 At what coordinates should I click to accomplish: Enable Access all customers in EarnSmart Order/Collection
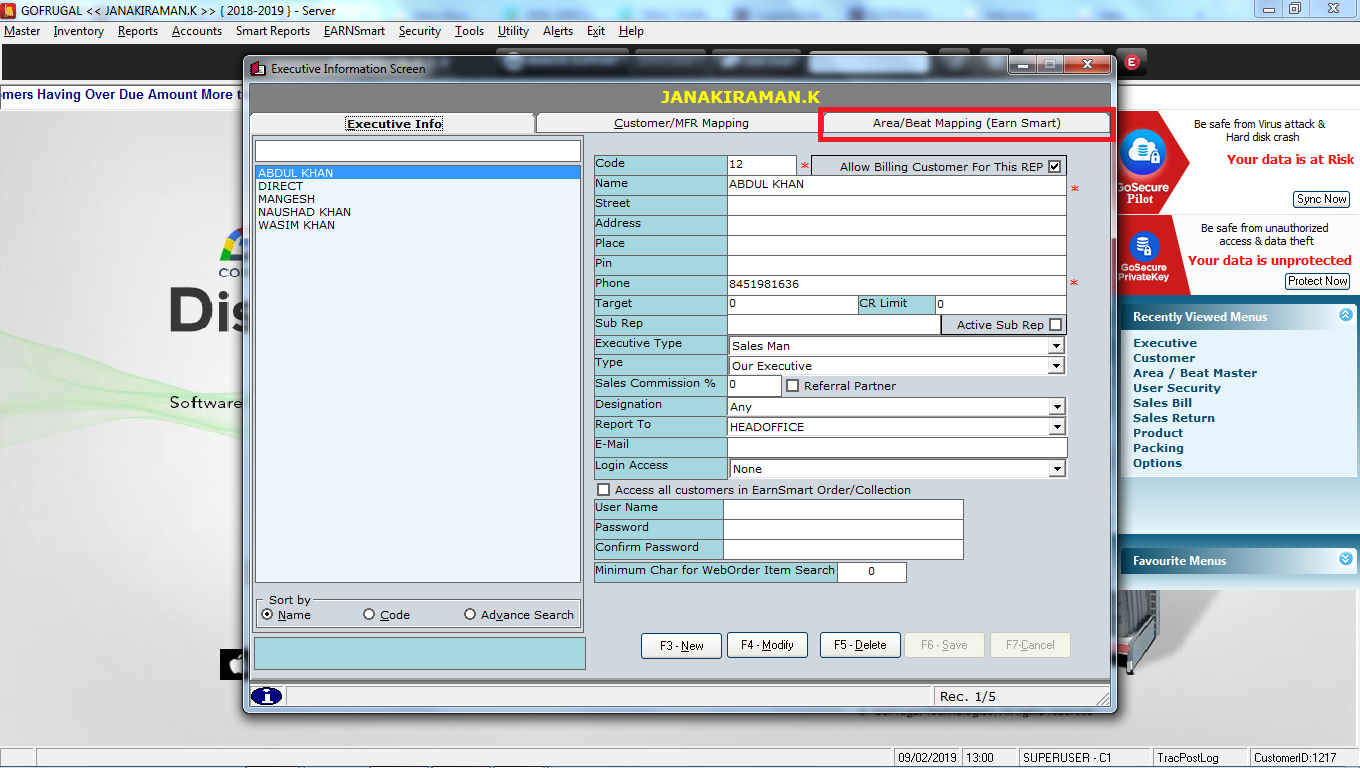click(x=603, y=490)
